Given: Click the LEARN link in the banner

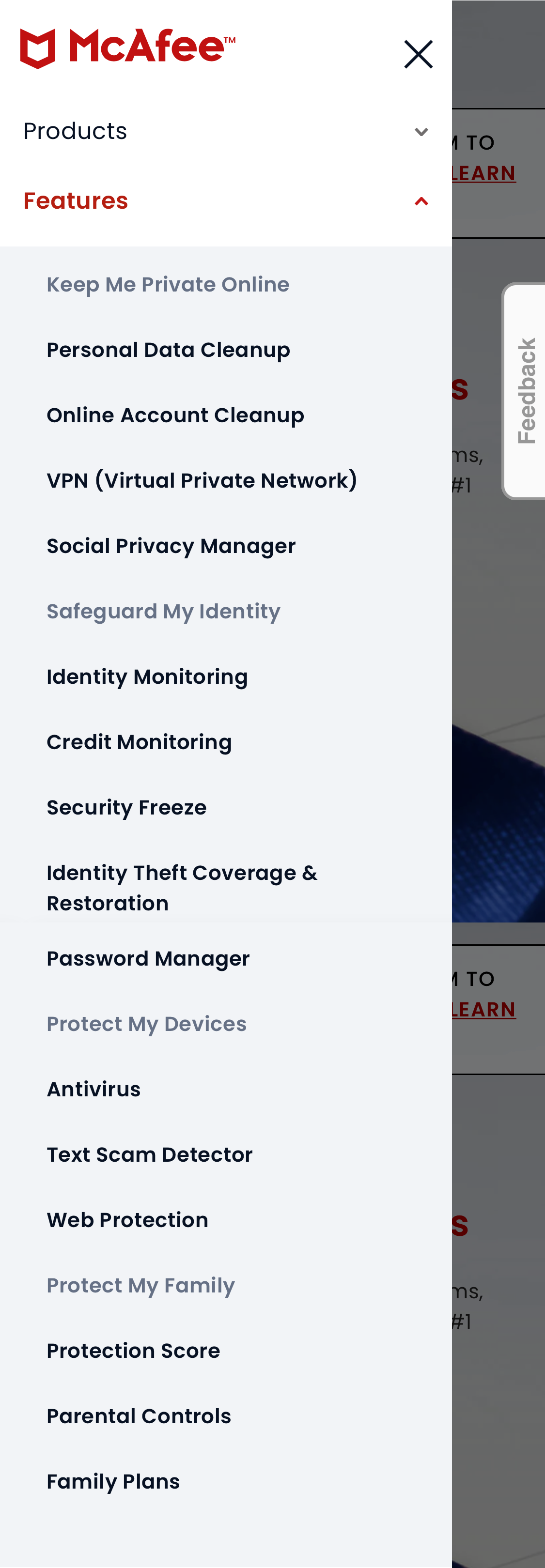Looking at the screenshot, I should [483, 173].
